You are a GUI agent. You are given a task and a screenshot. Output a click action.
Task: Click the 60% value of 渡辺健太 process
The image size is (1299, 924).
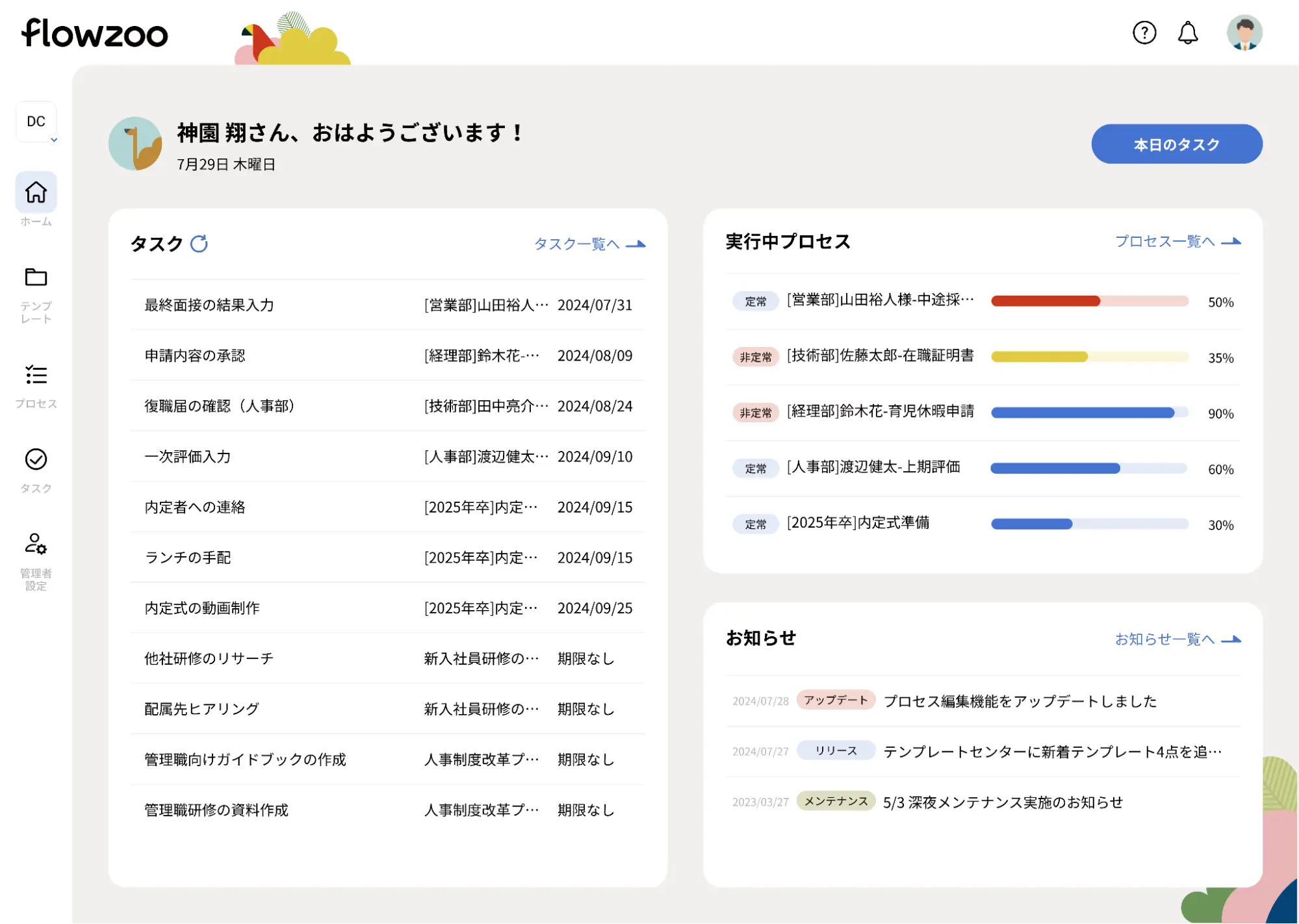pyautogui.click(x=1220, y=469)
